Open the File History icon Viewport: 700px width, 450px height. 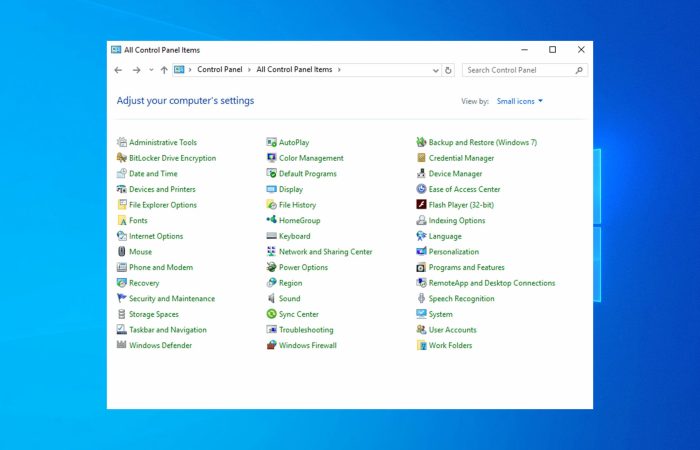coord(271,205)
